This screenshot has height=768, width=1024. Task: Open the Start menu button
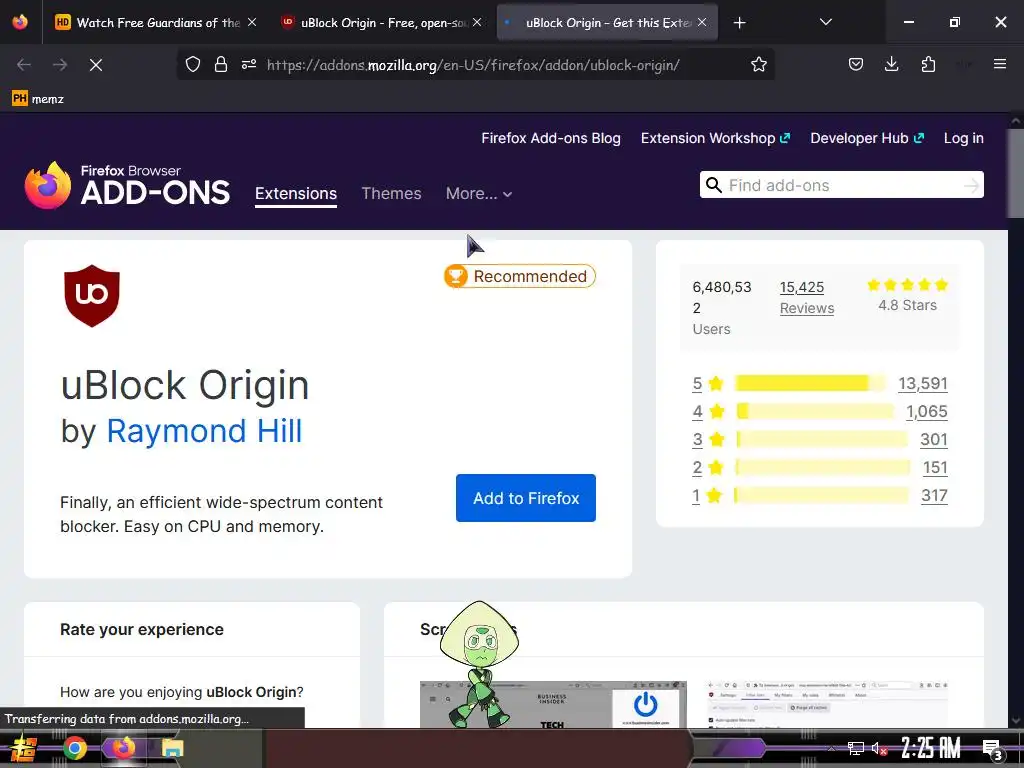tap(24, 748)
